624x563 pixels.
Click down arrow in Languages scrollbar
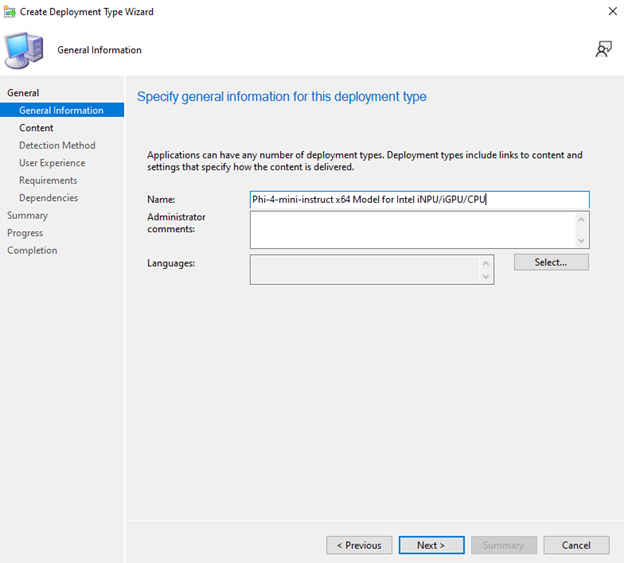click(x=486, y=276)
